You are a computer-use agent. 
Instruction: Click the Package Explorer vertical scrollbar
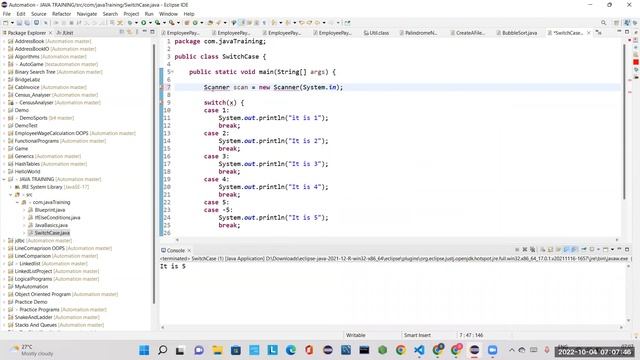[154, 173]
